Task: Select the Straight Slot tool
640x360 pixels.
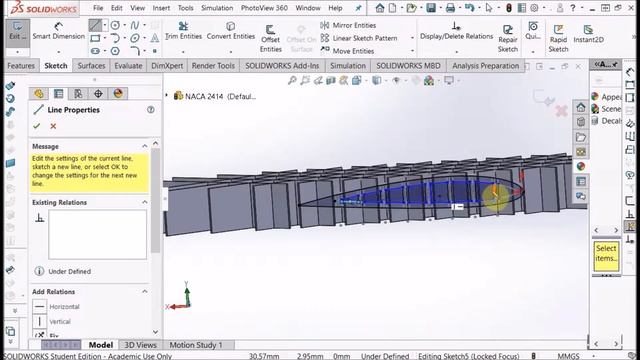Action: coord(95,51)
